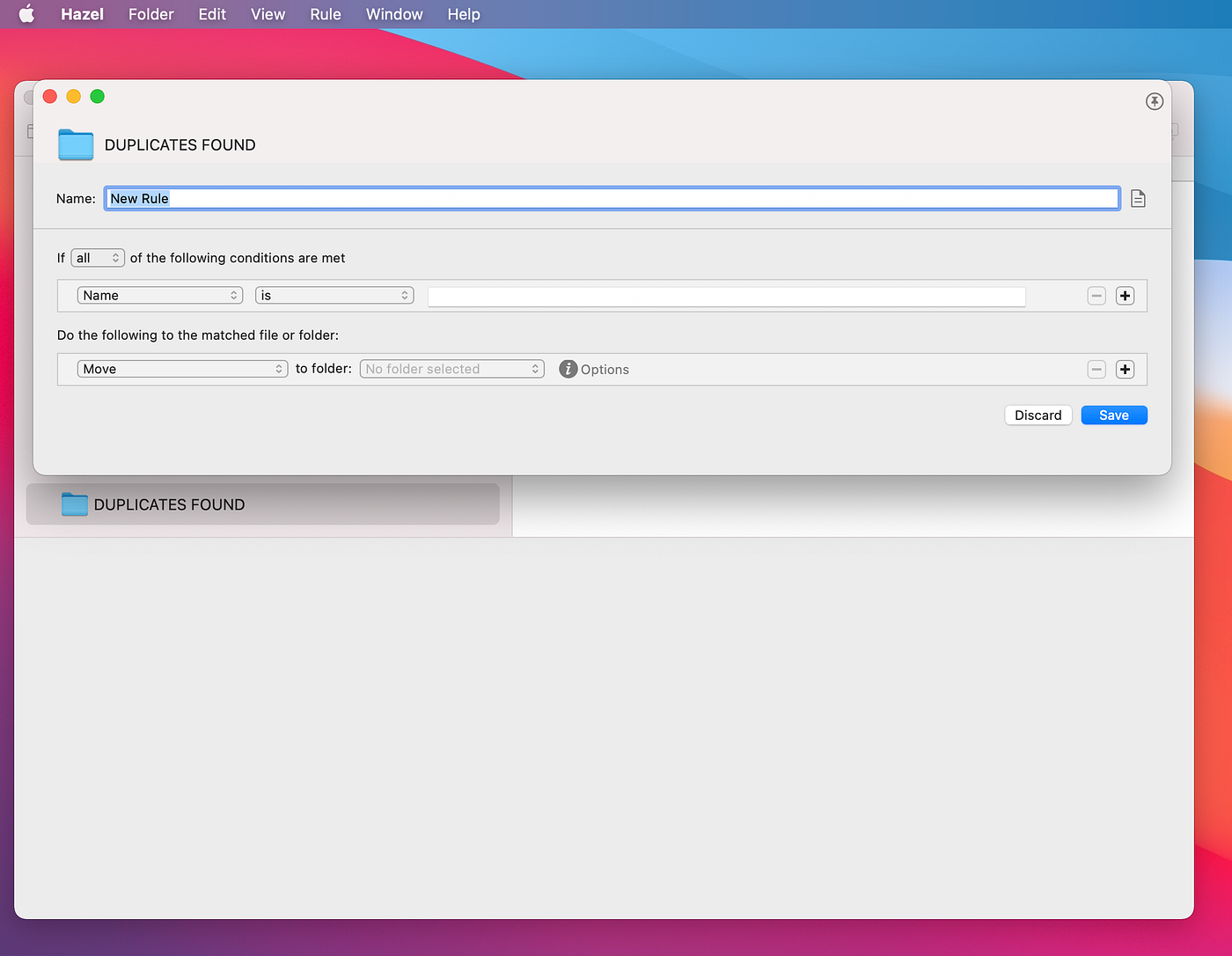Click the green zoom button
Viewport: 1232px width, 956px height.
click(98, 96)
